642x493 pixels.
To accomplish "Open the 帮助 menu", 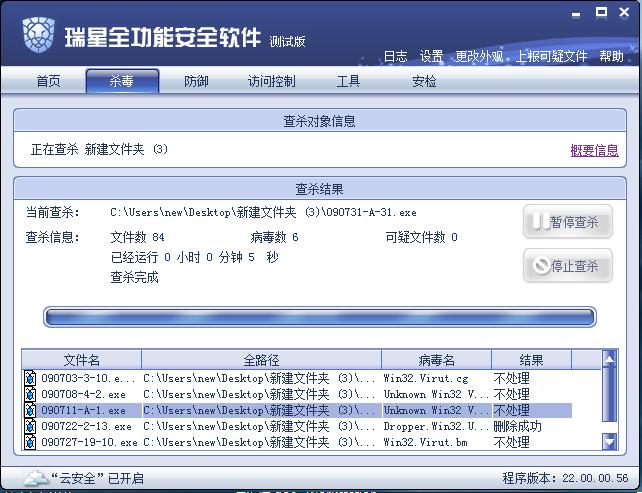I will click(612, 56).
